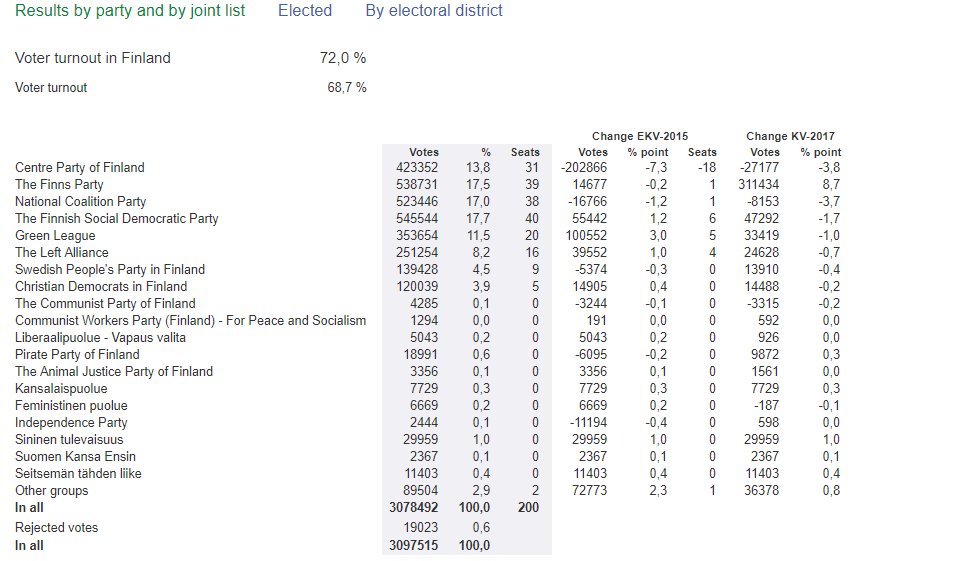Select The Finns Party name
This screenshot has height=561, width=964.
pyautogui.click(x=59, y=185)
